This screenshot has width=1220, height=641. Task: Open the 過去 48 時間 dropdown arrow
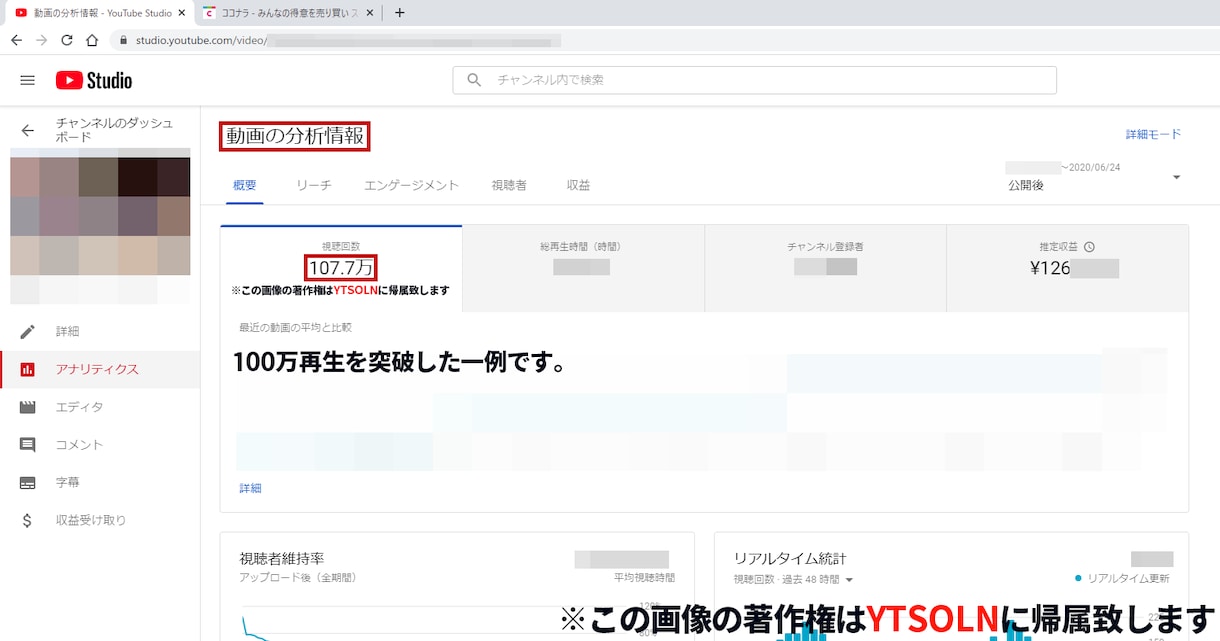(849, 579)
